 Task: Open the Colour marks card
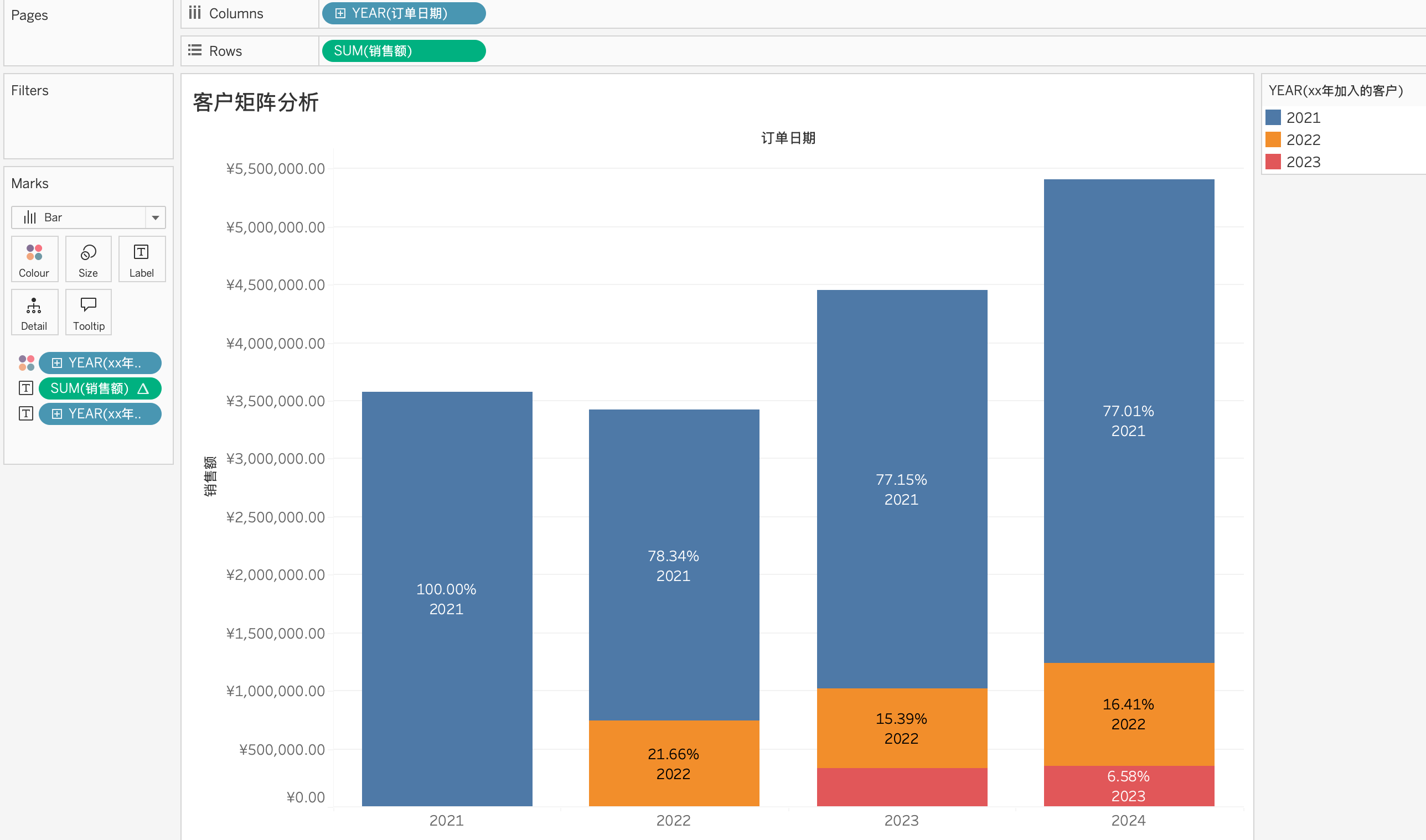pyautogui.click(x=34, y=259)
